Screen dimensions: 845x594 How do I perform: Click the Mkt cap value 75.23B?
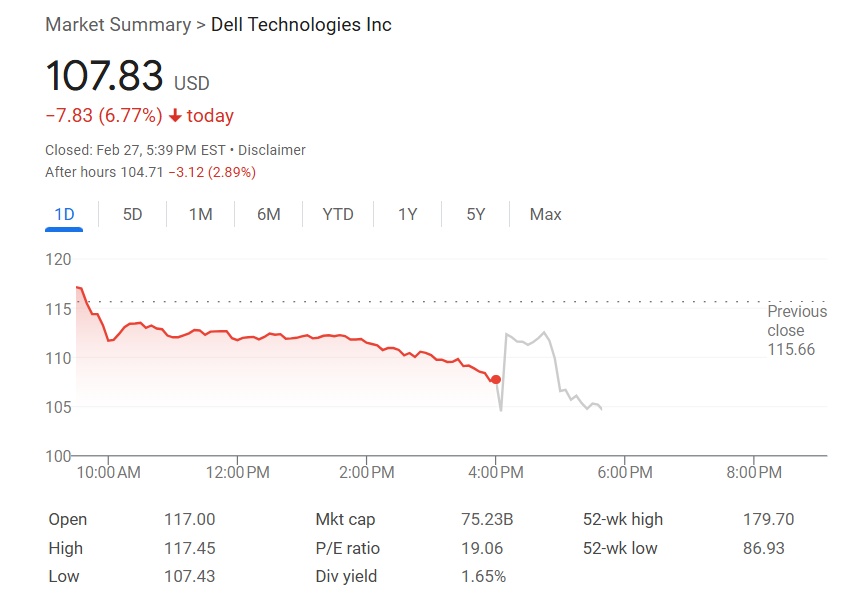[486, 519]
